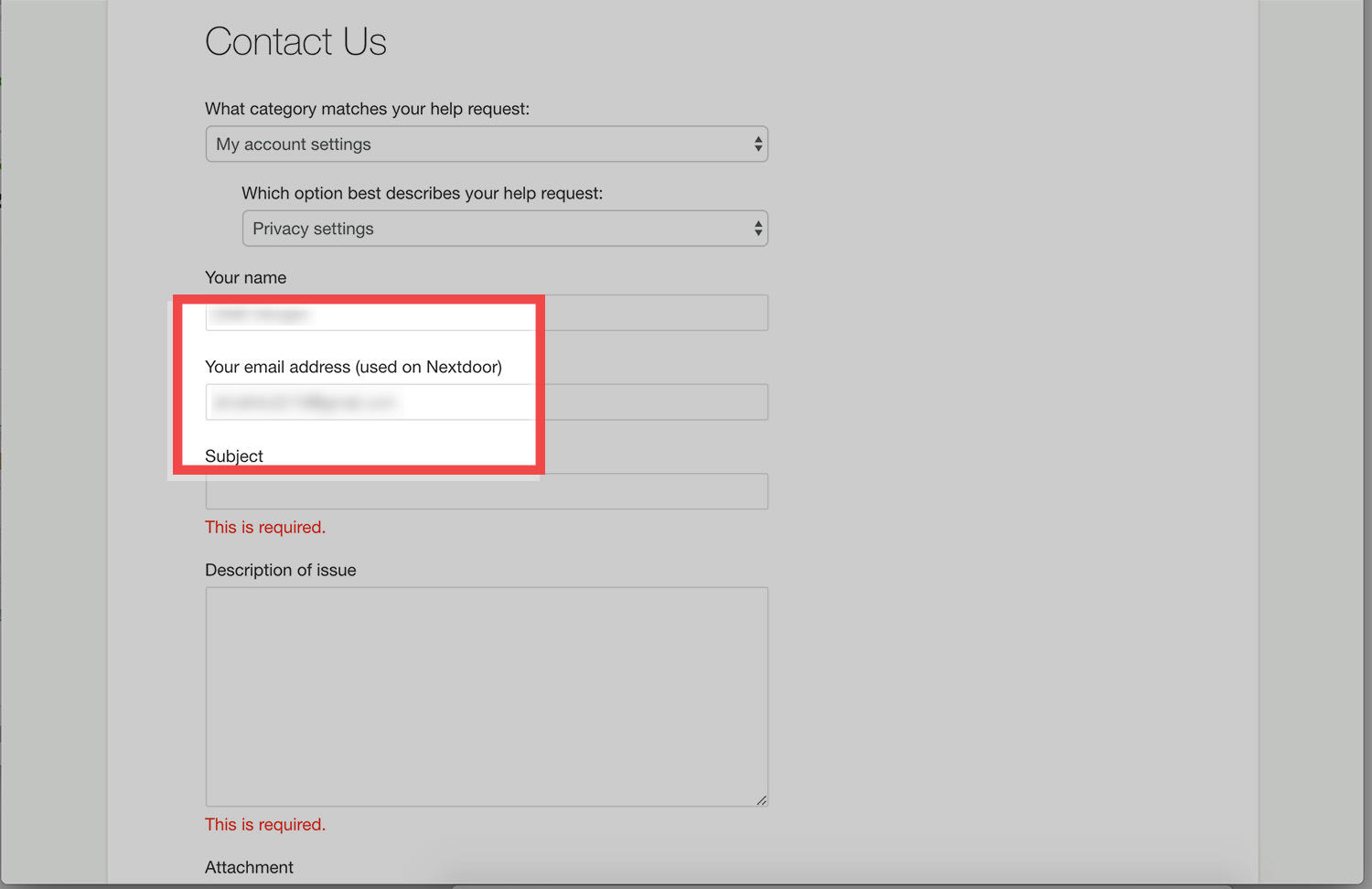Click the Your name input field

tap(370, 314)
